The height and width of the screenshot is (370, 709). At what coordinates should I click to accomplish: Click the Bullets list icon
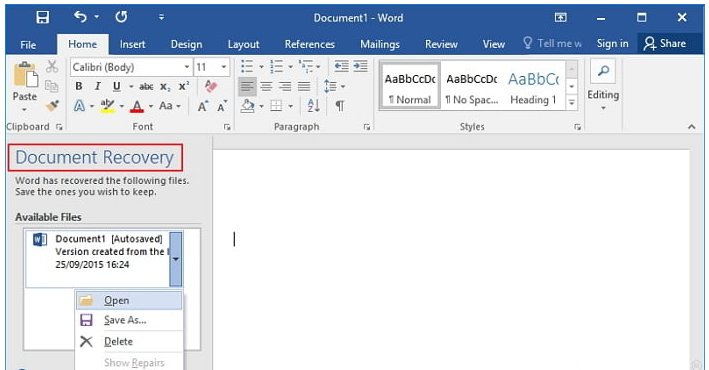click(247, 66)
